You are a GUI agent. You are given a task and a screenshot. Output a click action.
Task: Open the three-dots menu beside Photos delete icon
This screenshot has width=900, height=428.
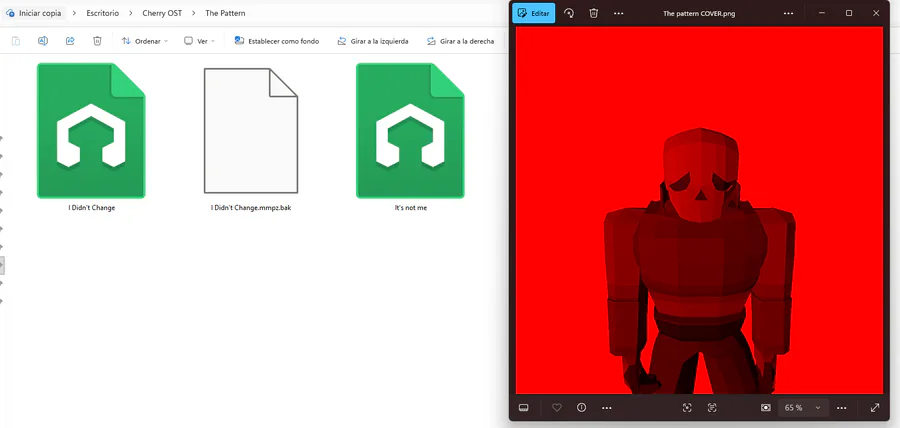[618, 13]
